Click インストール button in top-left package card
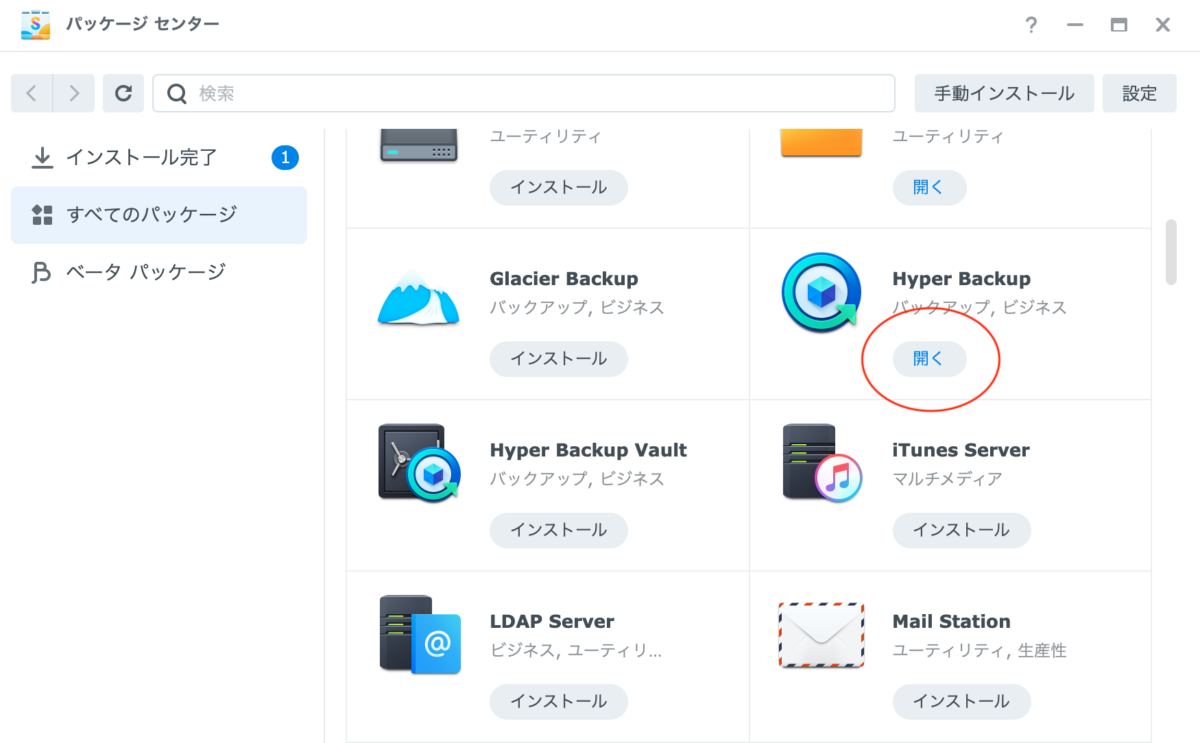The width and height of the screenshot is (1200, 743). click(x=558, y=187)
